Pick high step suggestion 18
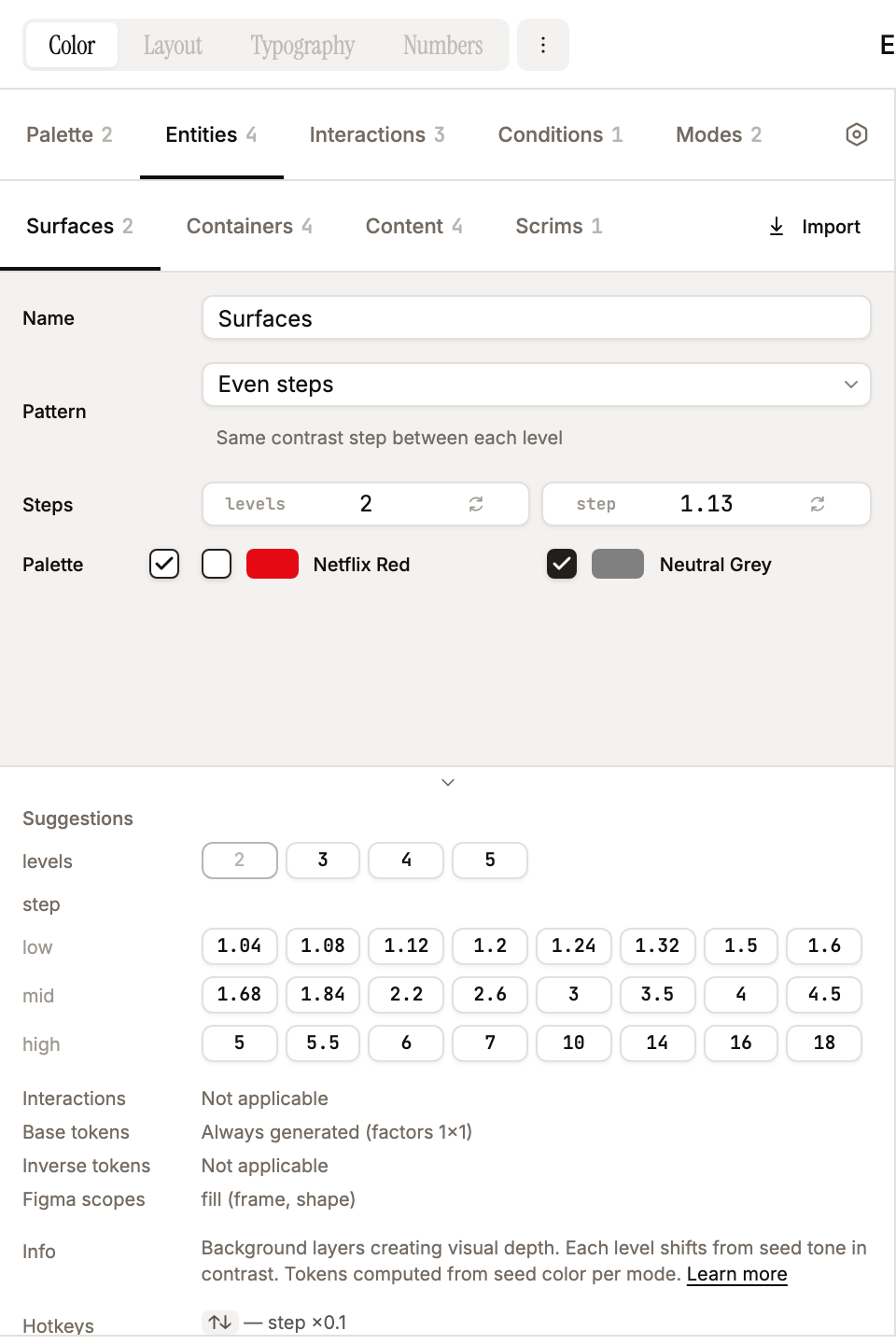Screen dimensions: 896x1344 (x=824, y=1043)
